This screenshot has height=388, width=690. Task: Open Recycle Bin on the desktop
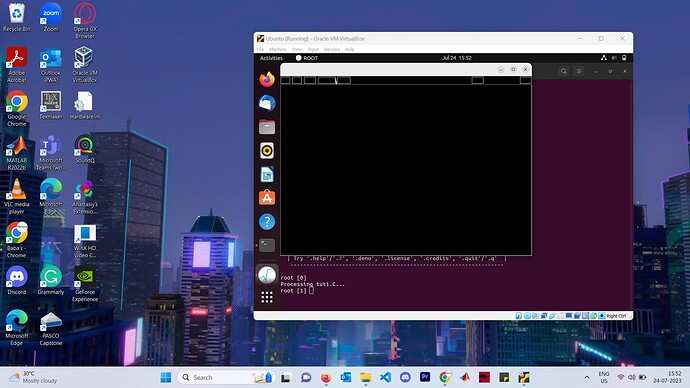click(x=17, y=18)
